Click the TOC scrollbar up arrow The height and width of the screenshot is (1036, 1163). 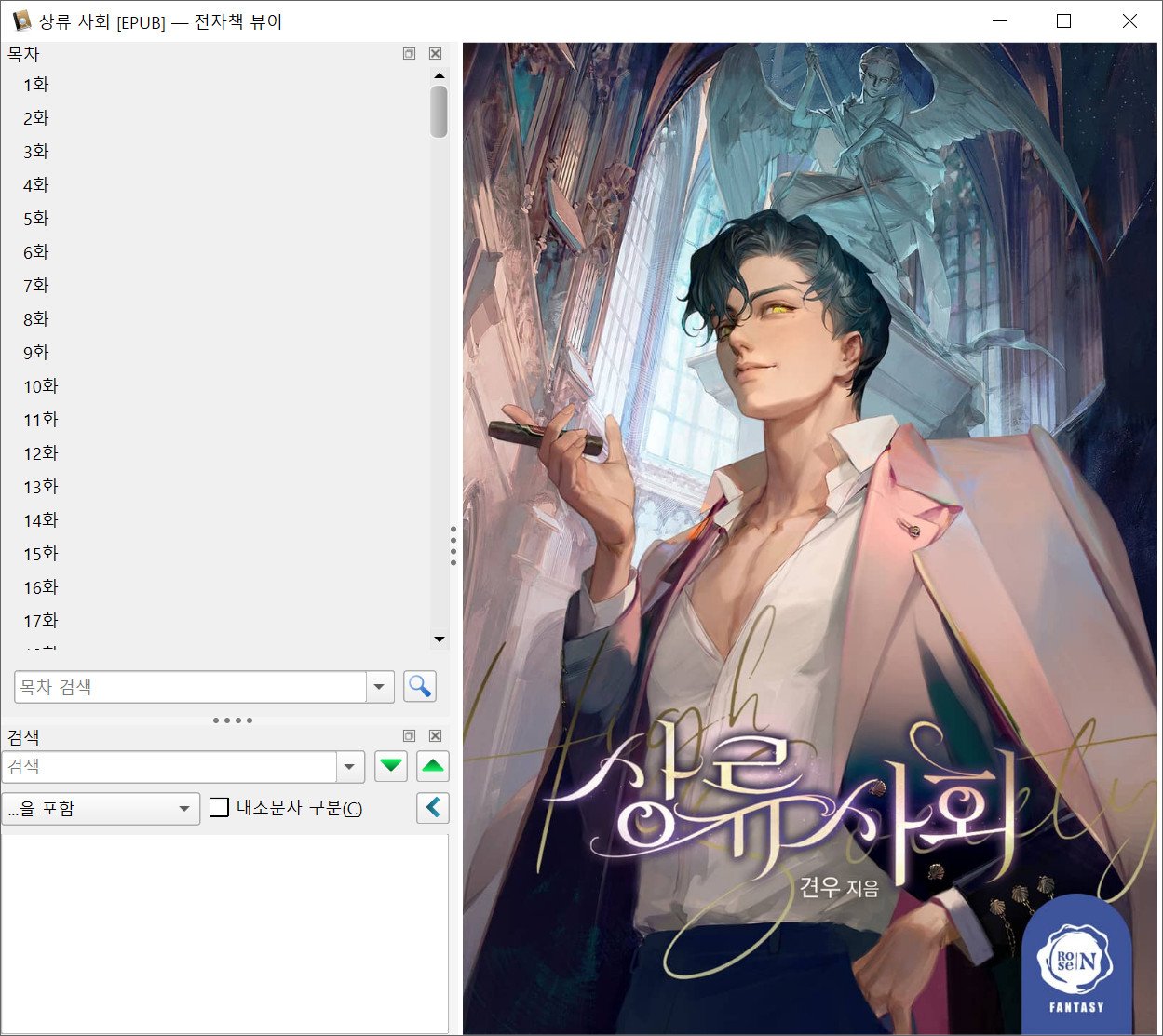[x=440, y=75]
